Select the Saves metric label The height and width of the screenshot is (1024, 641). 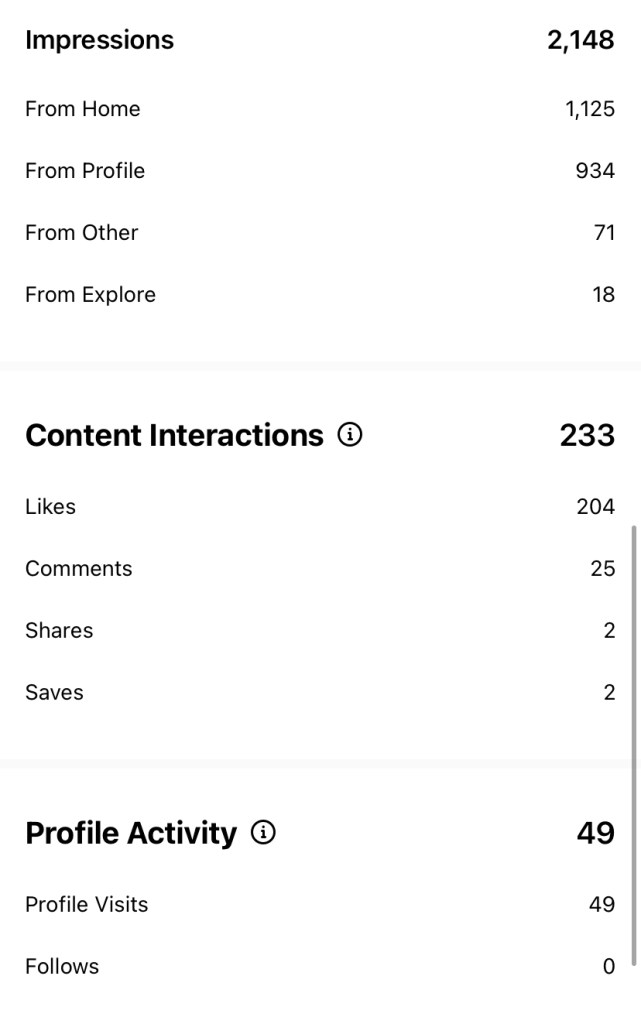[54, 693]
